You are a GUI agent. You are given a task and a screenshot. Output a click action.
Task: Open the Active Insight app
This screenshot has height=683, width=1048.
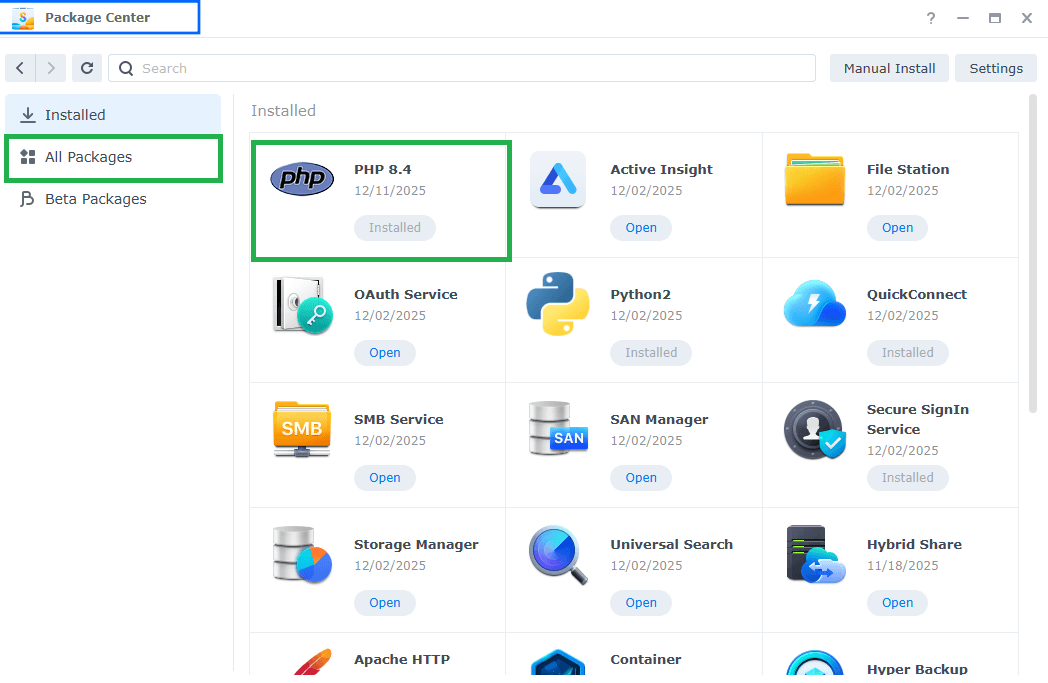(x=640, y=227)
